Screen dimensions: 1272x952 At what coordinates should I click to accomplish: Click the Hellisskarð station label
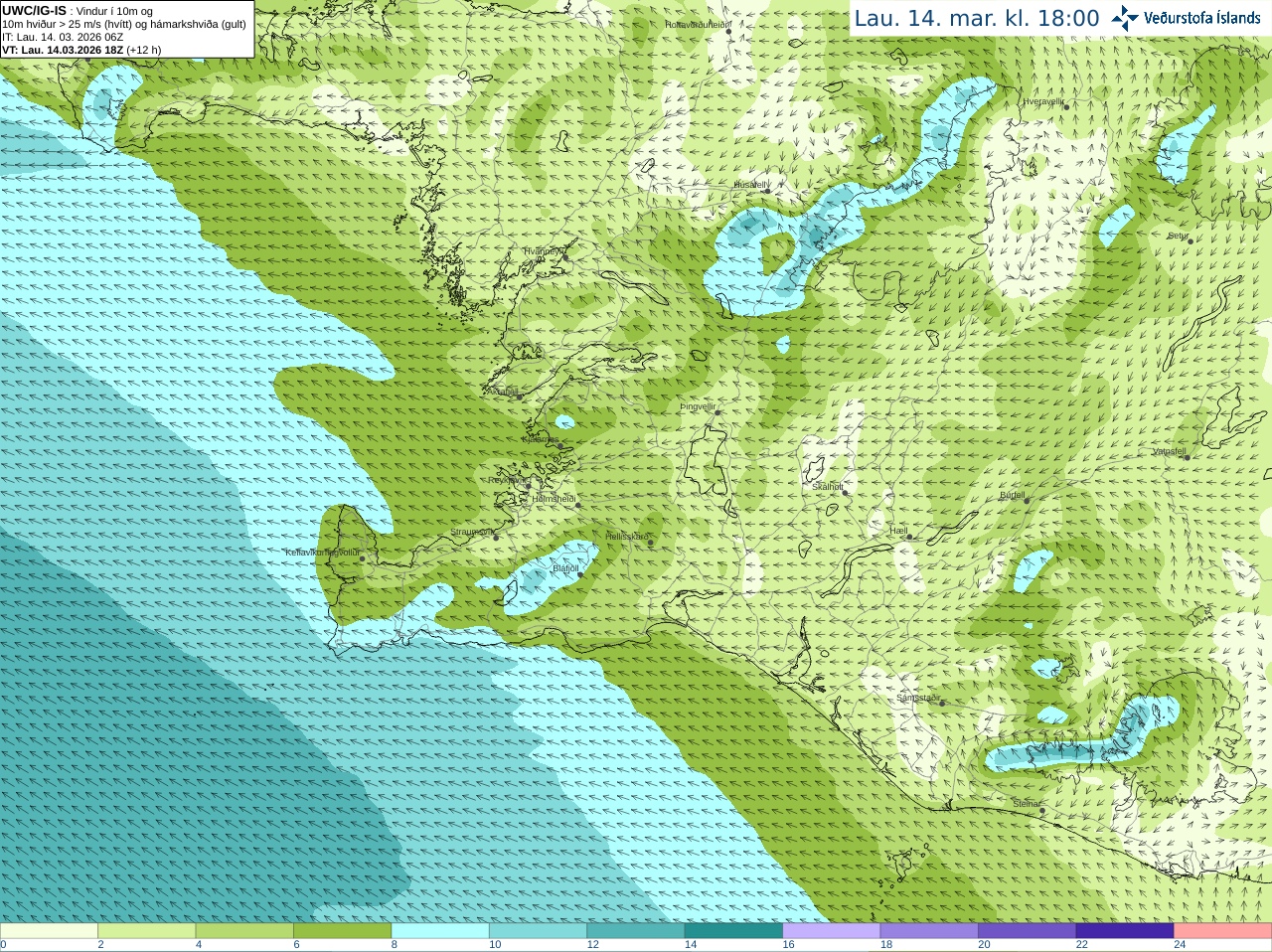click(x=627, y=537)
